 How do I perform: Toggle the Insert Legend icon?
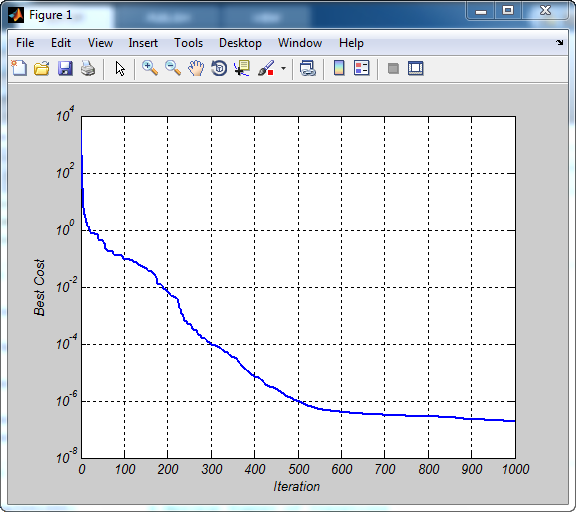click(x=361, y=68)
